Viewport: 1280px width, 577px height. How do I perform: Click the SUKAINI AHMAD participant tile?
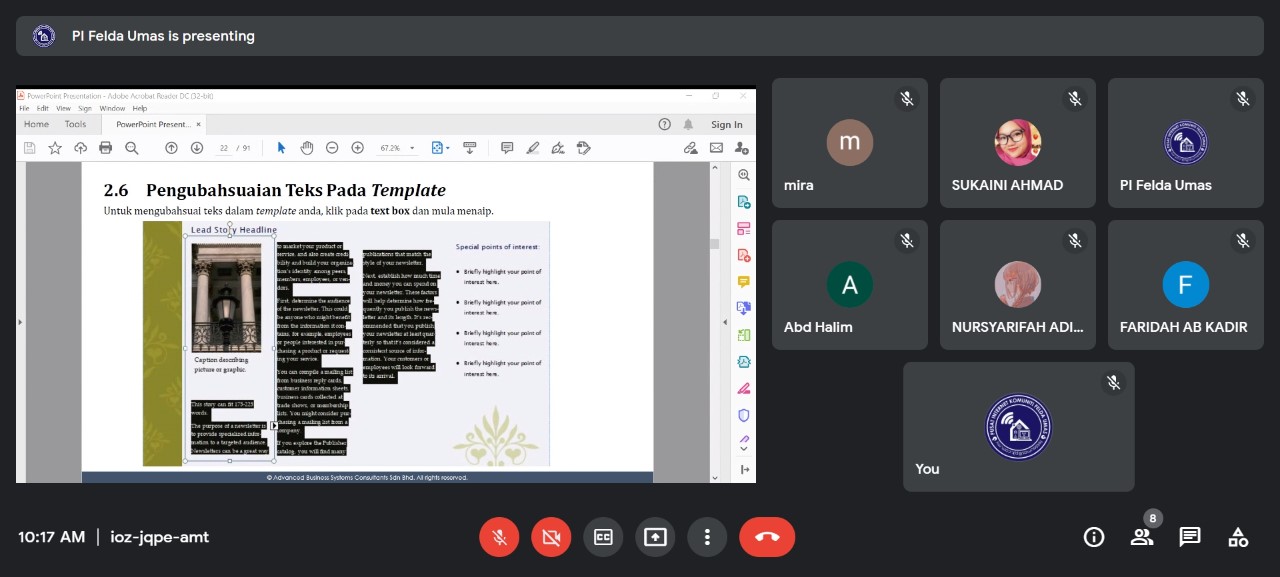1017,143
